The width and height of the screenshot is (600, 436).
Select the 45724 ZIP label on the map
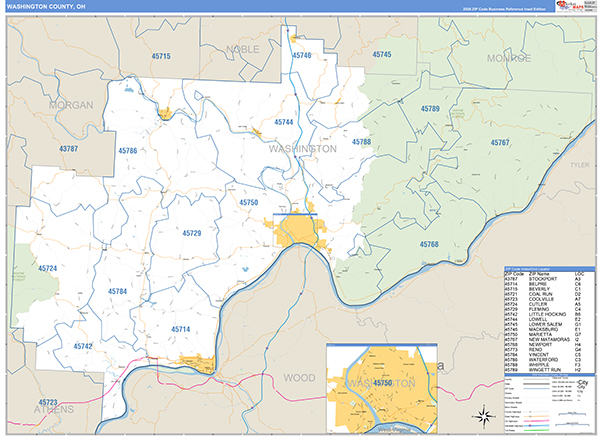coord(47,268)
